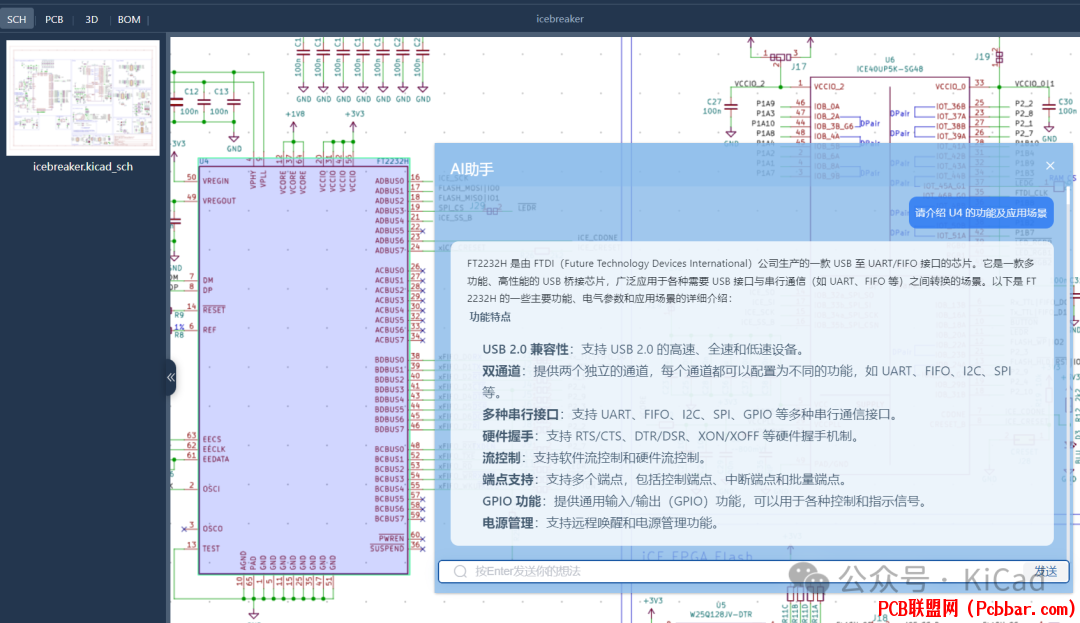Screen dimensions: 1080x623
Task: Click the IOT_36B pin label on U6
Action: 951,107
